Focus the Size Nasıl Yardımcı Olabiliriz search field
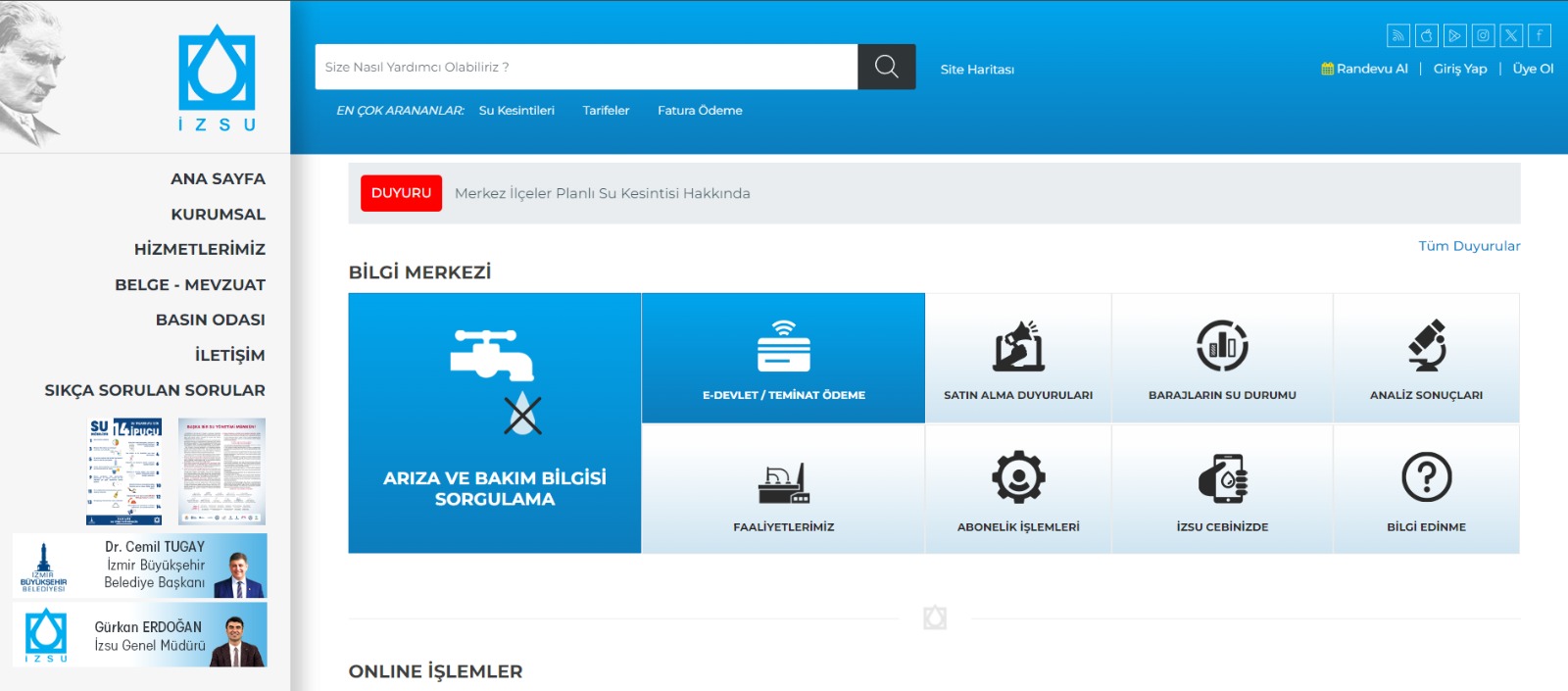1568x691 pixels. tap(586, 67)
